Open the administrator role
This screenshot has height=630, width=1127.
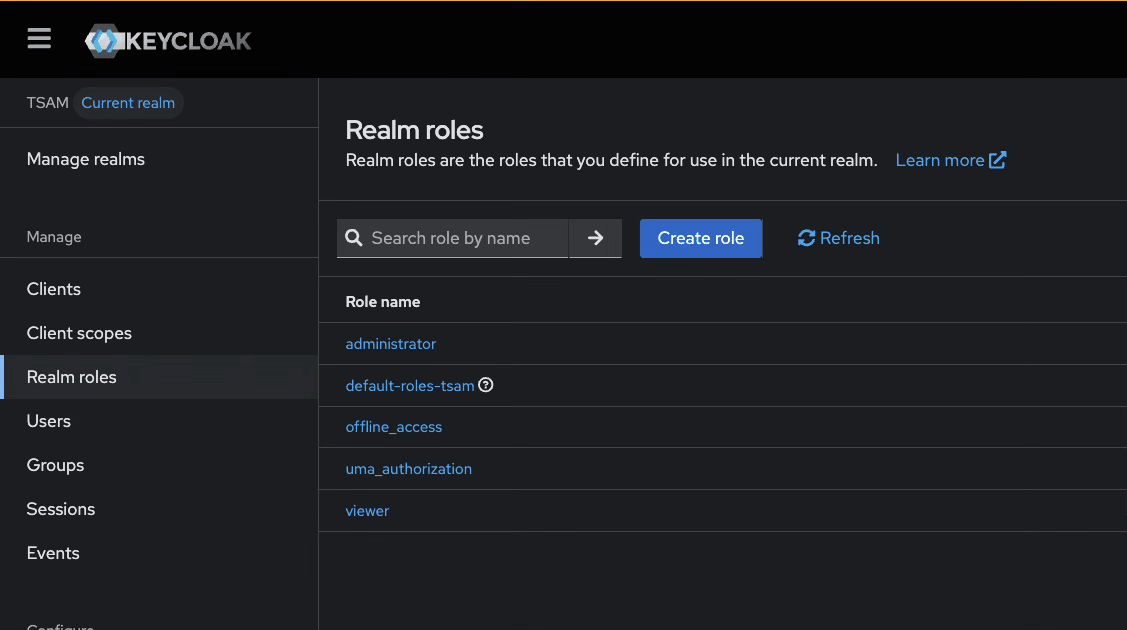coord(391,343)
